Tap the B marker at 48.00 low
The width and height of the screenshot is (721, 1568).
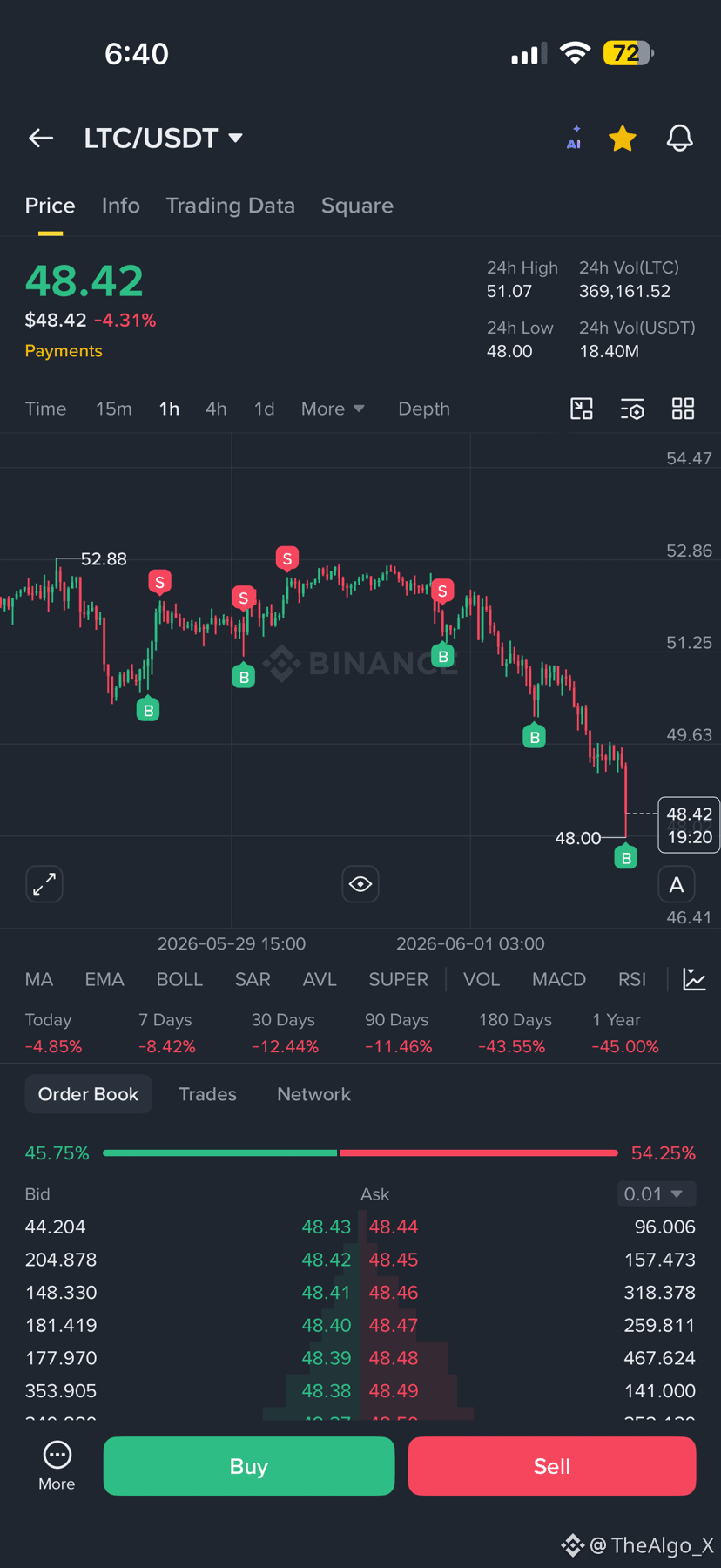click(x=626, y=857)
